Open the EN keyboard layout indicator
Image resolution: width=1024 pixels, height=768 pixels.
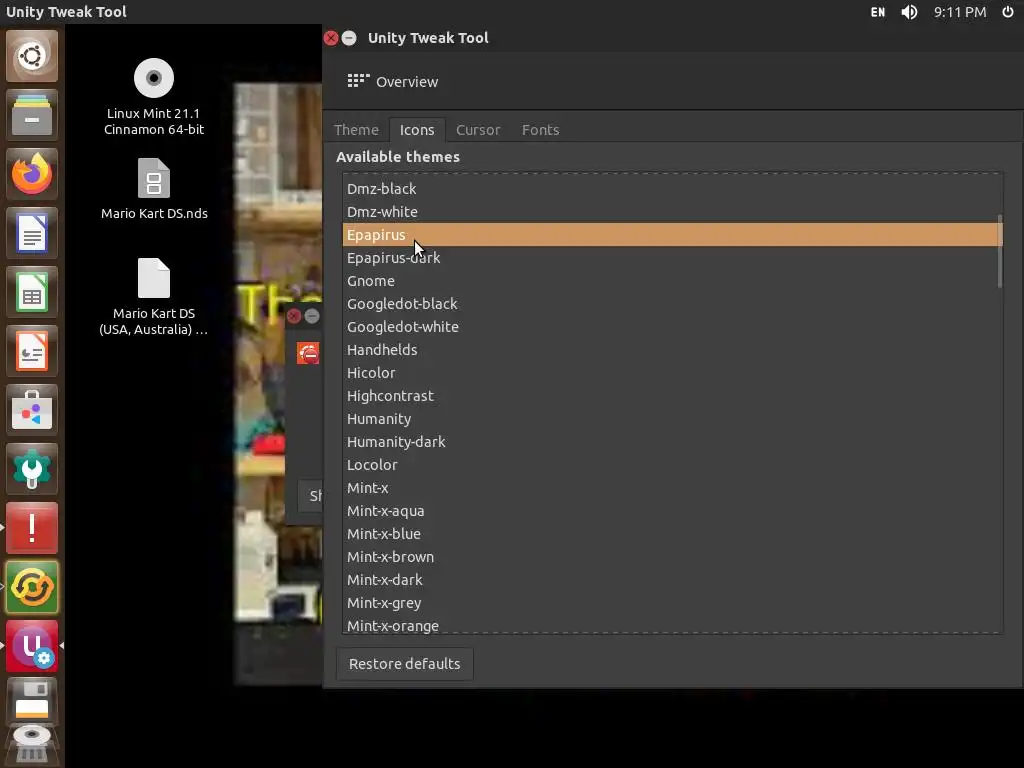pyautogui.click(x=878, y=12)
